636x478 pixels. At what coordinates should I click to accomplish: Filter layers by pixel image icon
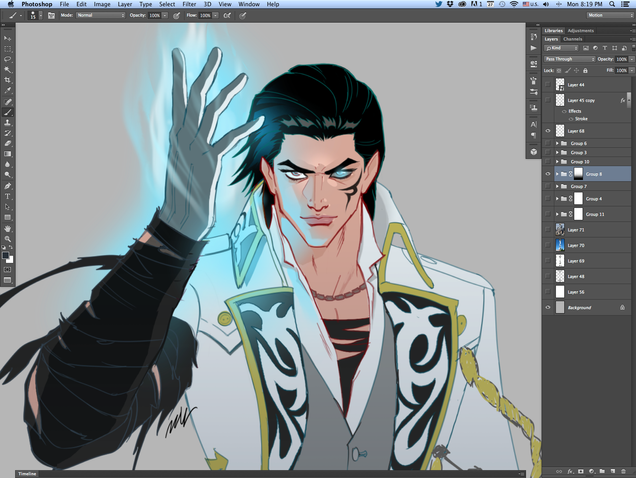pyautogui.click(x=586, y=48)
